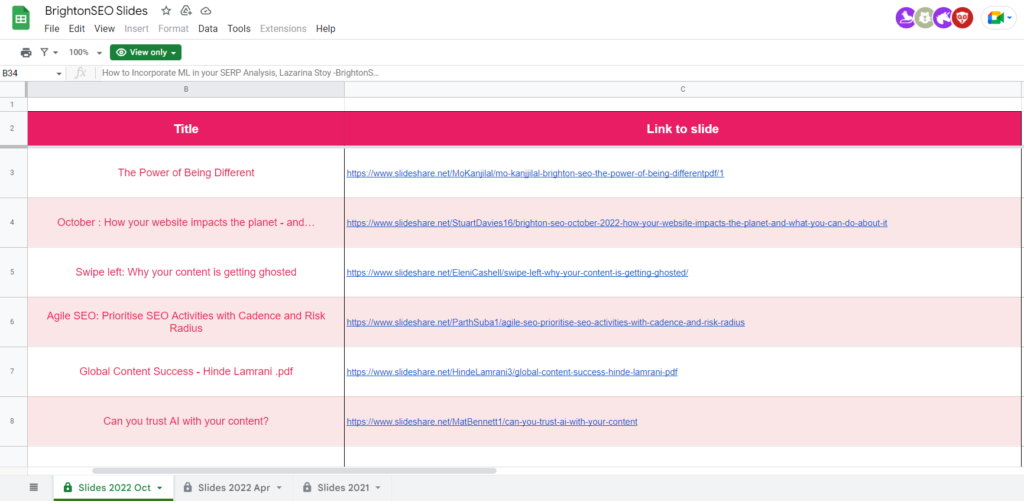The image size is (1024, 501).
Task: Click the document title BrightonSEO Slides
Action: [97, 11]
